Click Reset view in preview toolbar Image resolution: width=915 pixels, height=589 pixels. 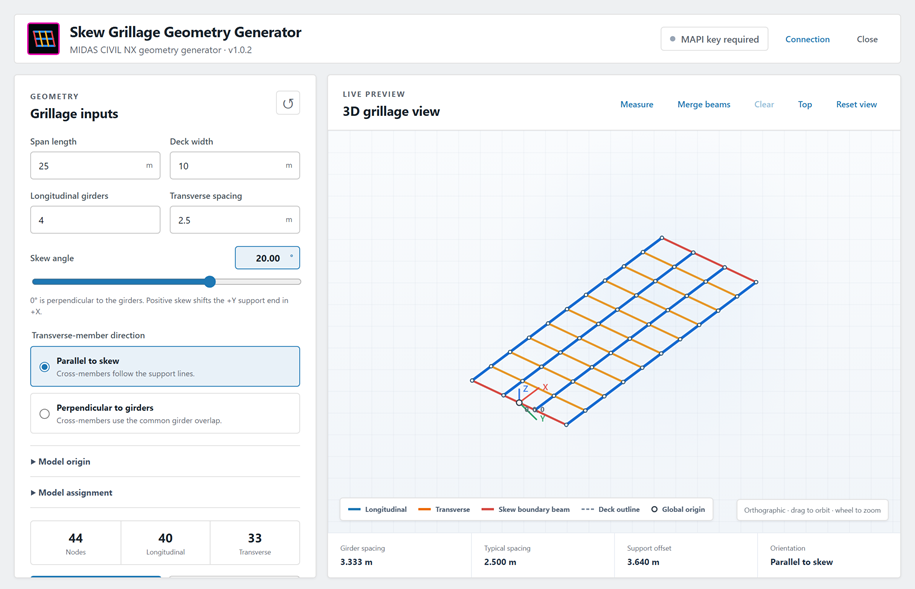(x=856, y=104)
